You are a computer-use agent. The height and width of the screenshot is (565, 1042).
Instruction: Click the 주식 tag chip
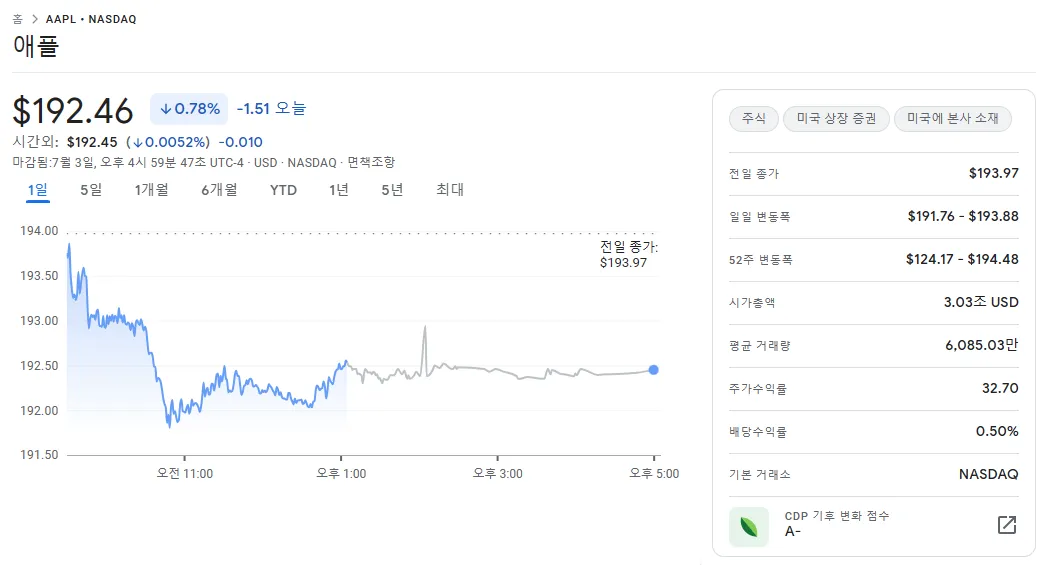pos(753,119)
